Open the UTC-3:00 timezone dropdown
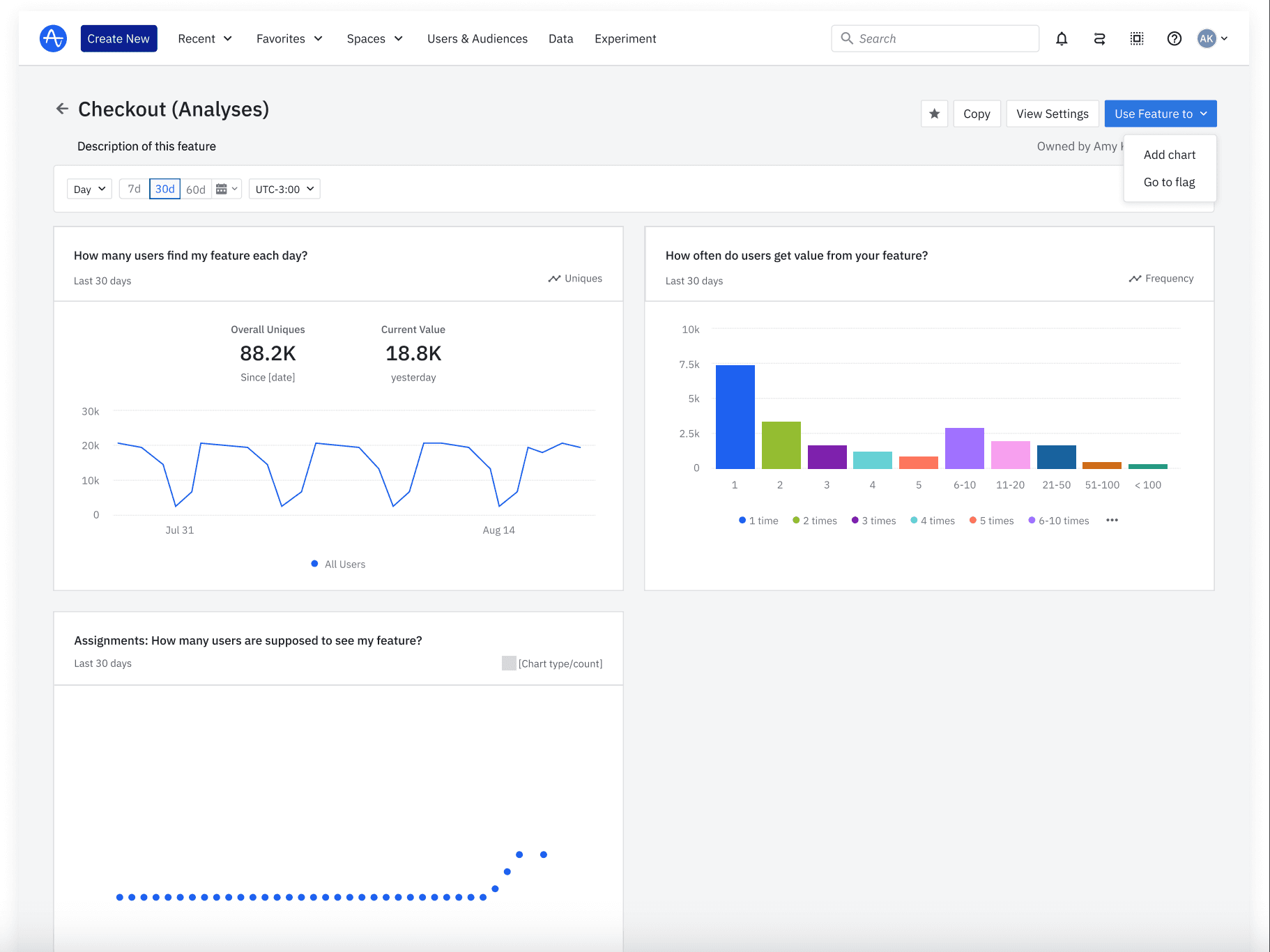1270x952 pixels. point(283,188)
